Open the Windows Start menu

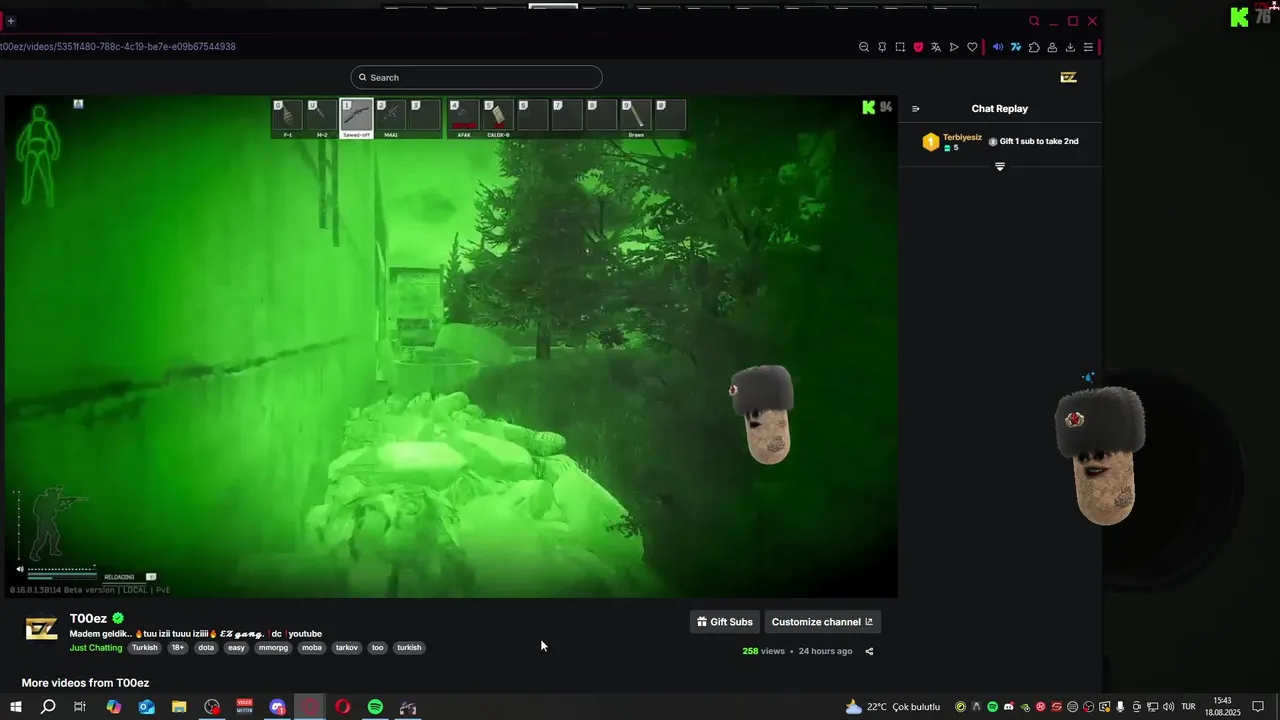coord(15,707)
